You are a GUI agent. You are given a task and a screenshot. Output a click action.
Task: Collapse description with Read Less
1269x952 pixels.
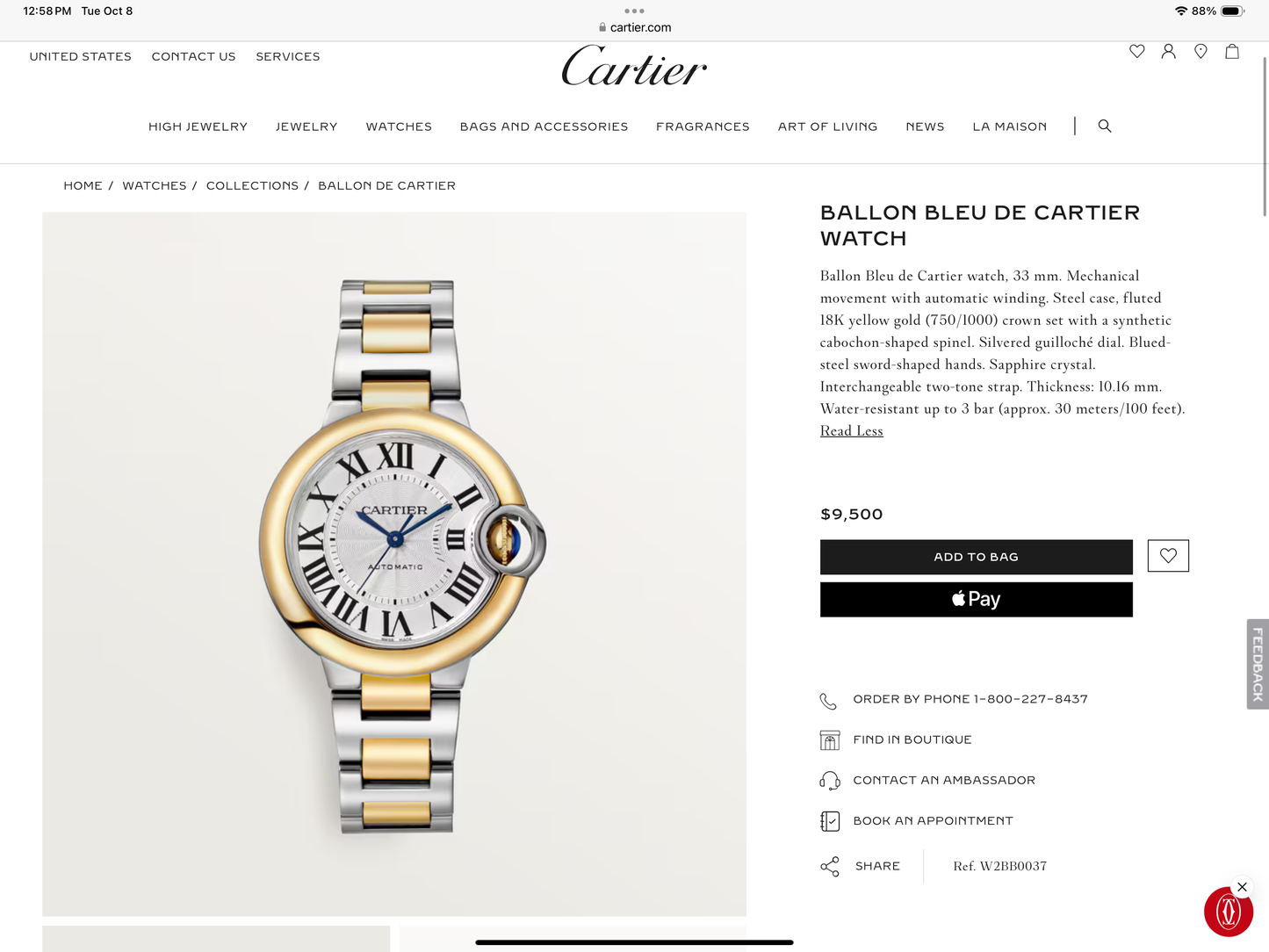coord(851,431)
